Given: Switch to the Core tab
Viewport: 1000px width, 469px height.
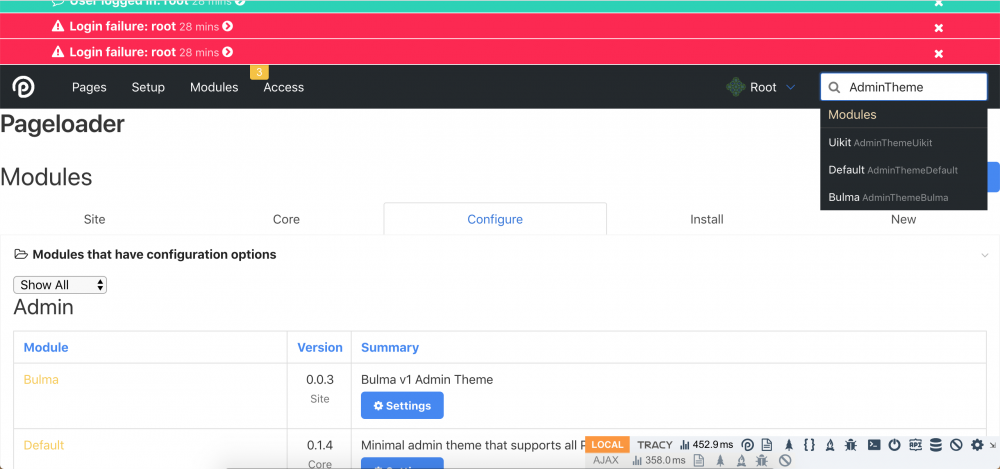Looking at the screenshot, I should [x=286, y=219].
